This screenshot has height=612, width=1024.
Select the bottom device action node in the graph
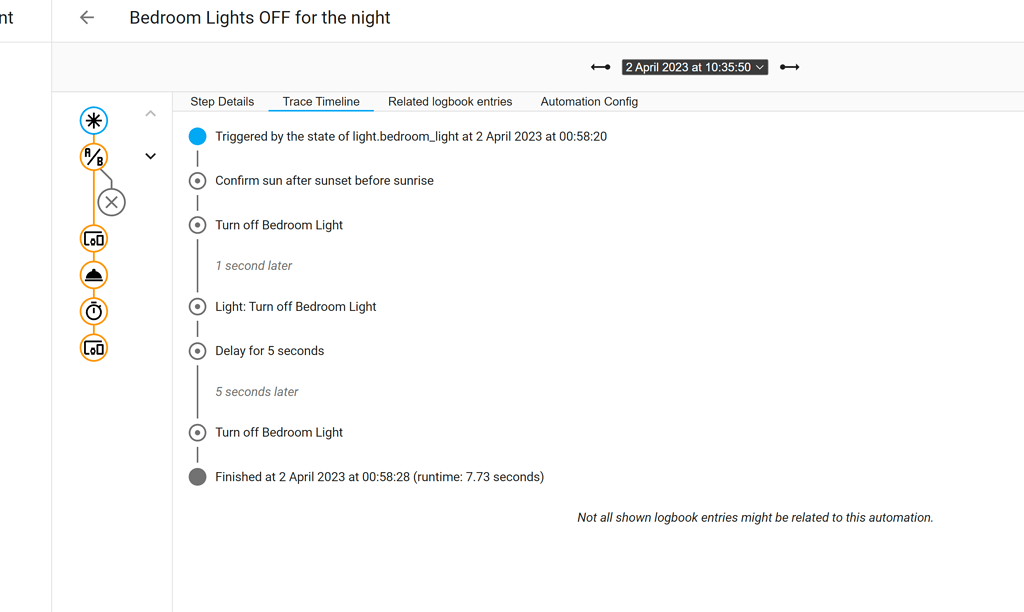[93, 348]
